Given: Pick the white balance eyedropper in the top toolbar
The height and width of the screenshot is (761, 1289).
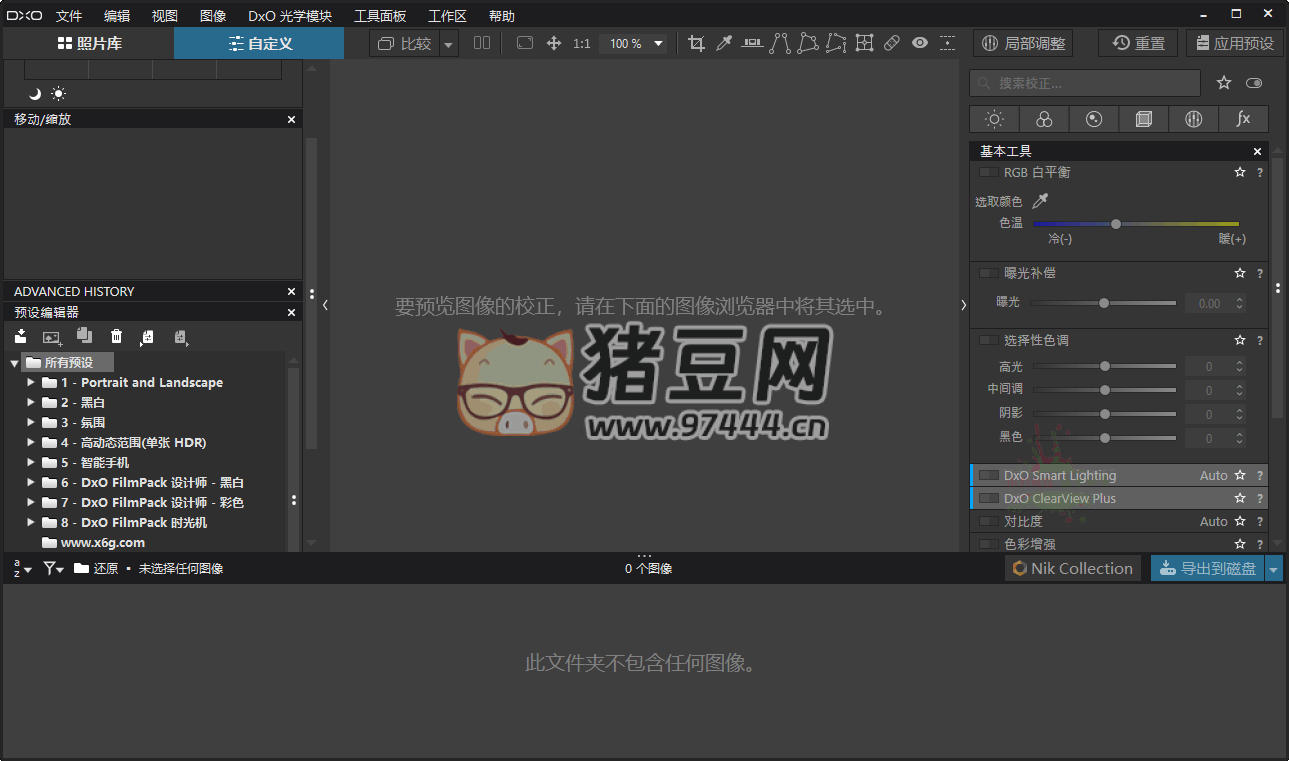Looking at the screenshot, I should (x=724, y=43).
